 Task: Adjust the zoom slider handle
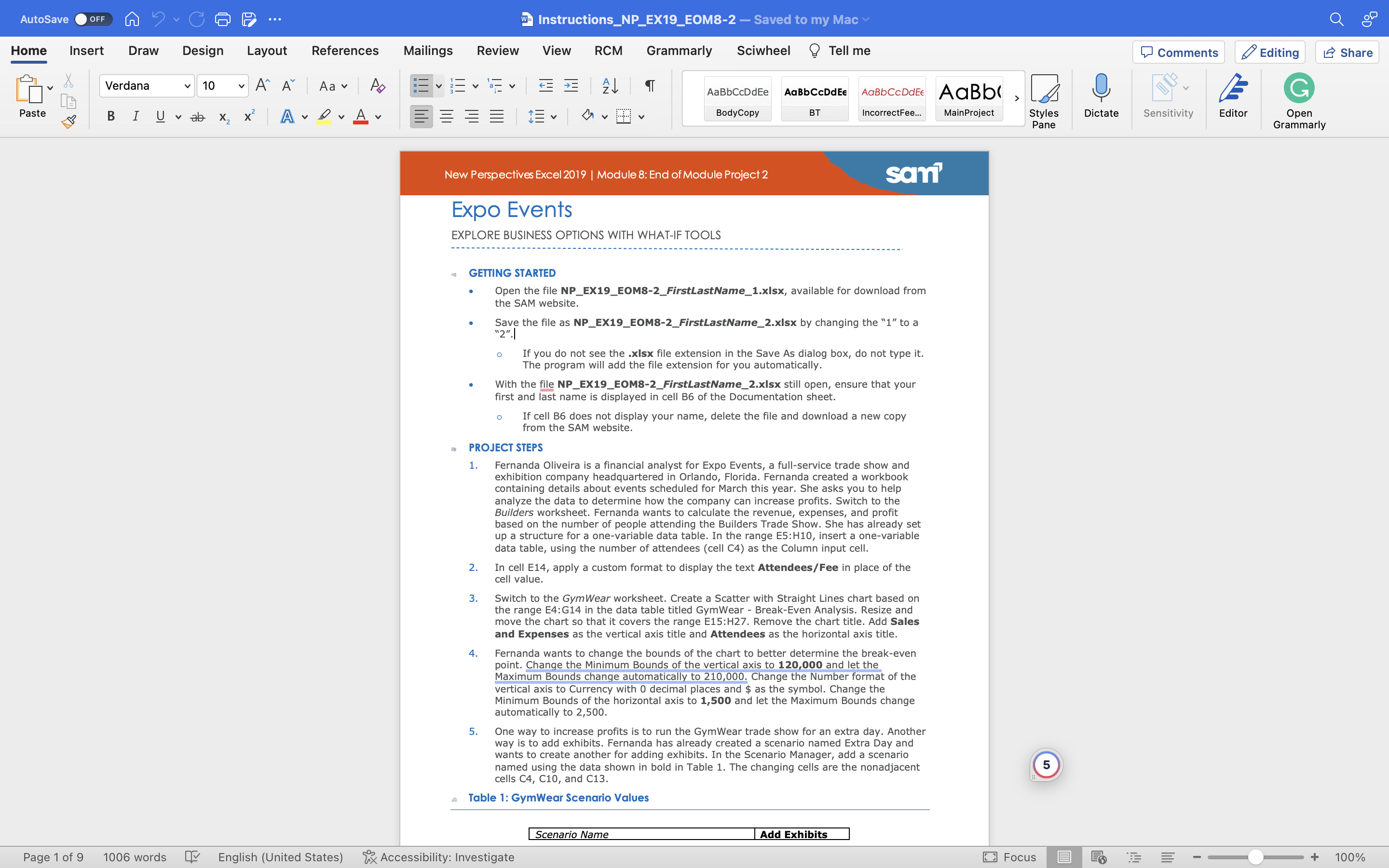coord(1255,857)
